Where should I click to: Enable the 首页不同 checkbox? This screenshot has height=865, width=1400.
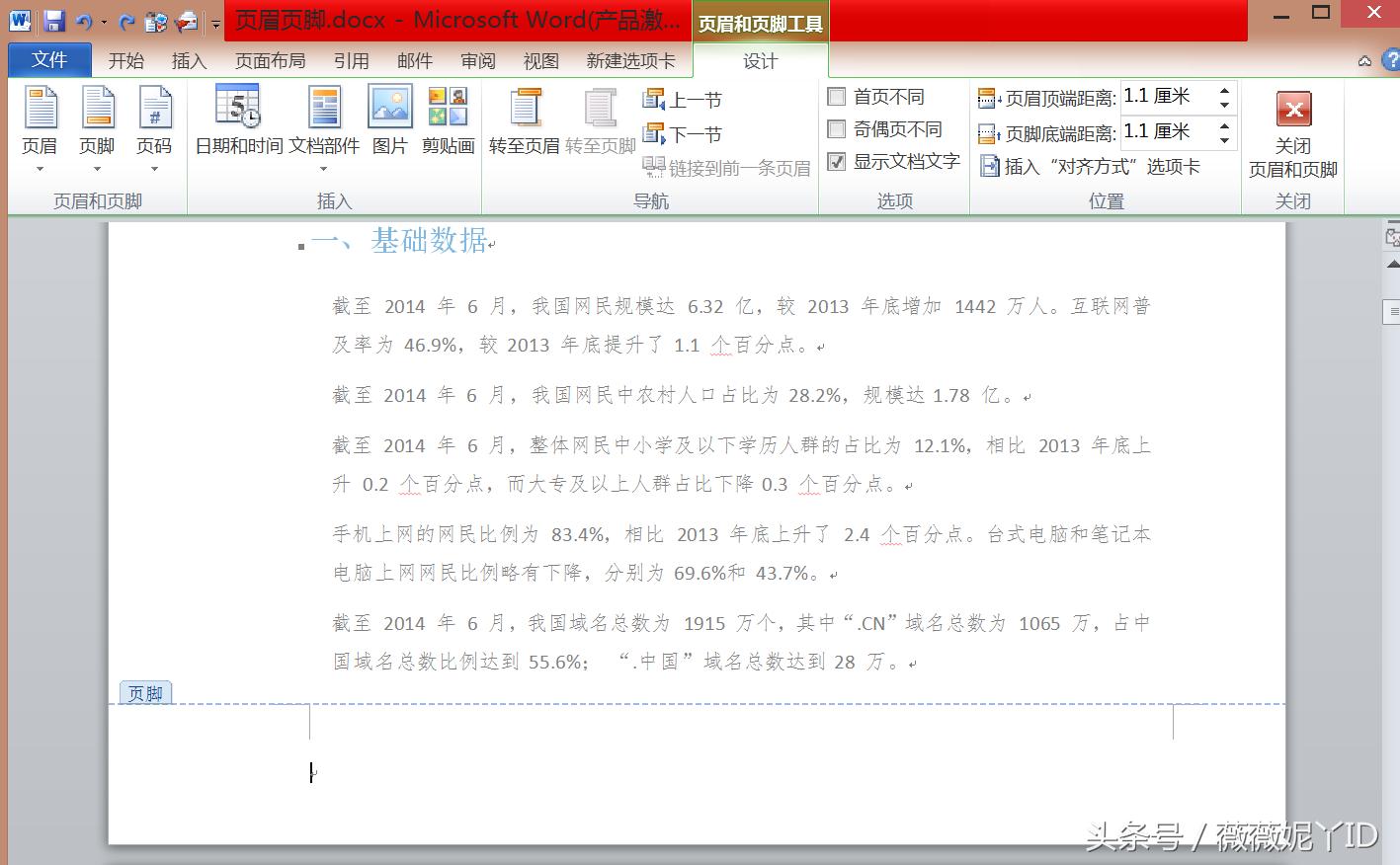point(837,96)
